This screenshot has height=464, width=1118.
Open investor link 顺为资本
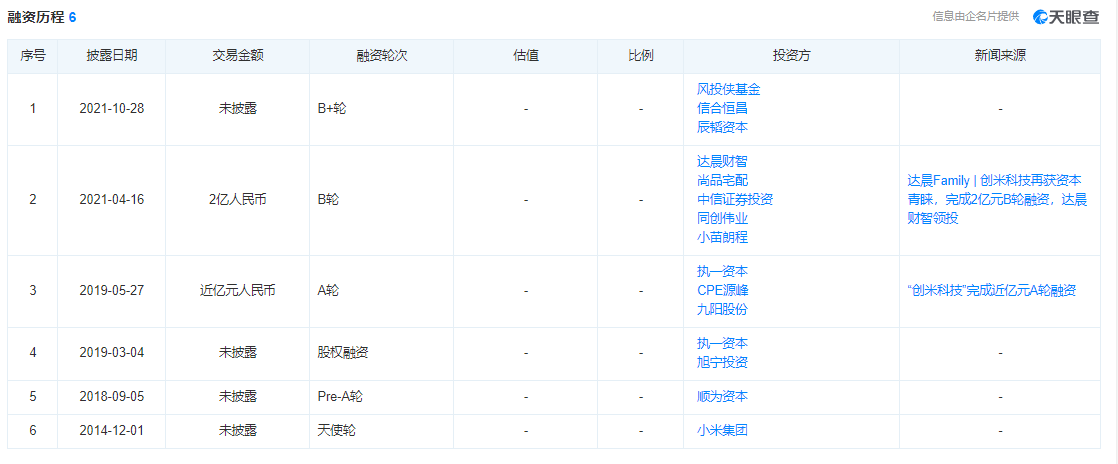(x=722, y=397)
